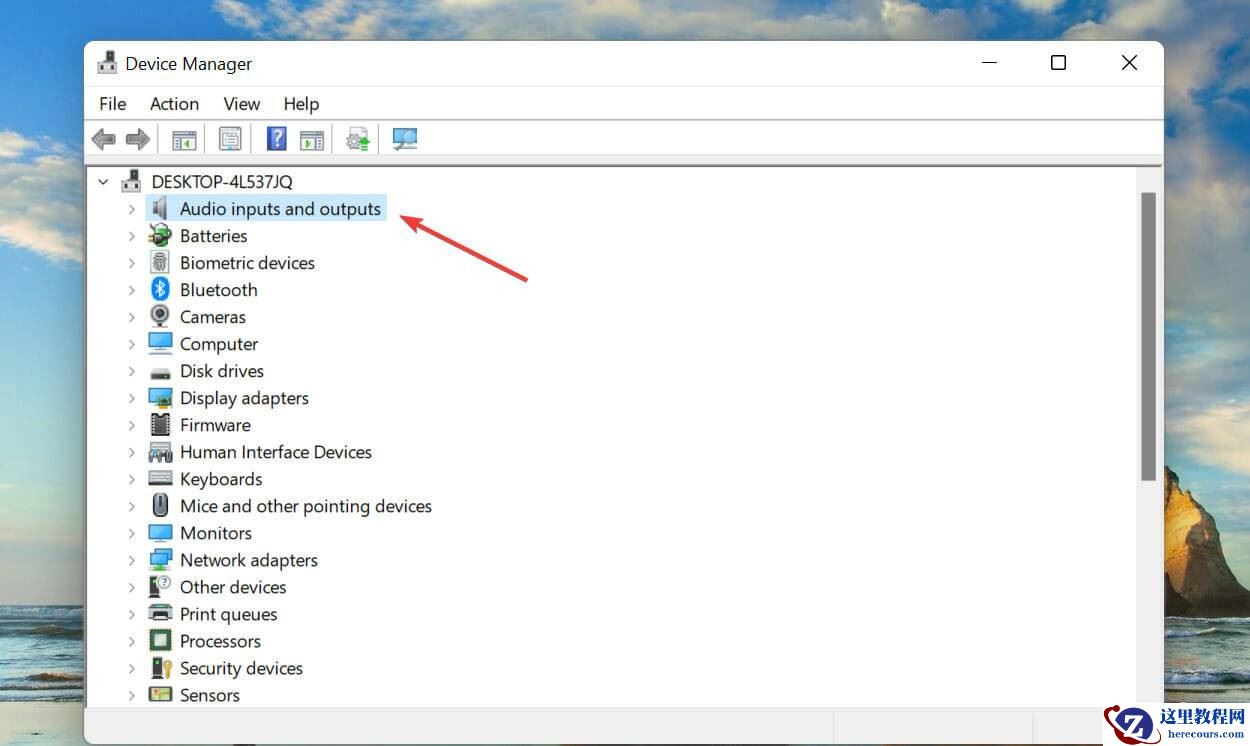This screenshot has width=1250, height=746.
Task: Click the speaker icon beside Audio inputs
Action: point(160,208)
